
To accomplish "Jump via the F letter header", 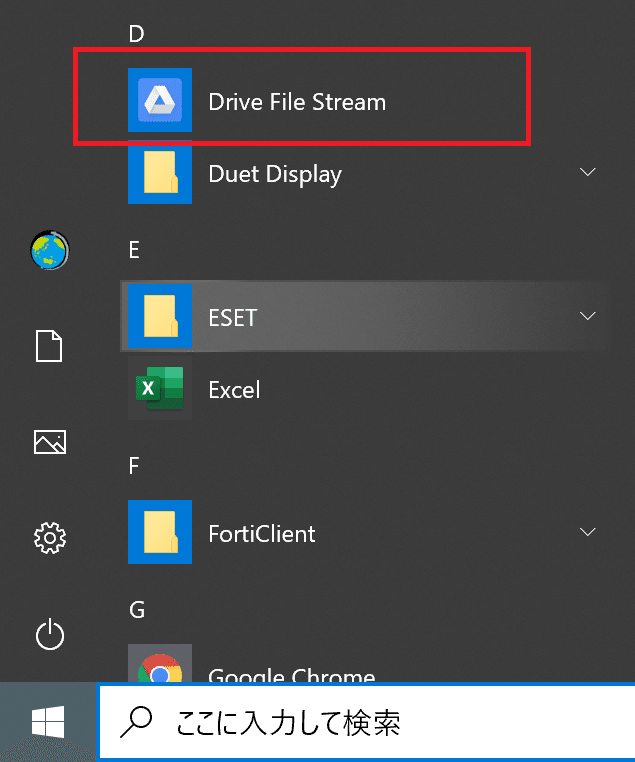I will (134, 466).
